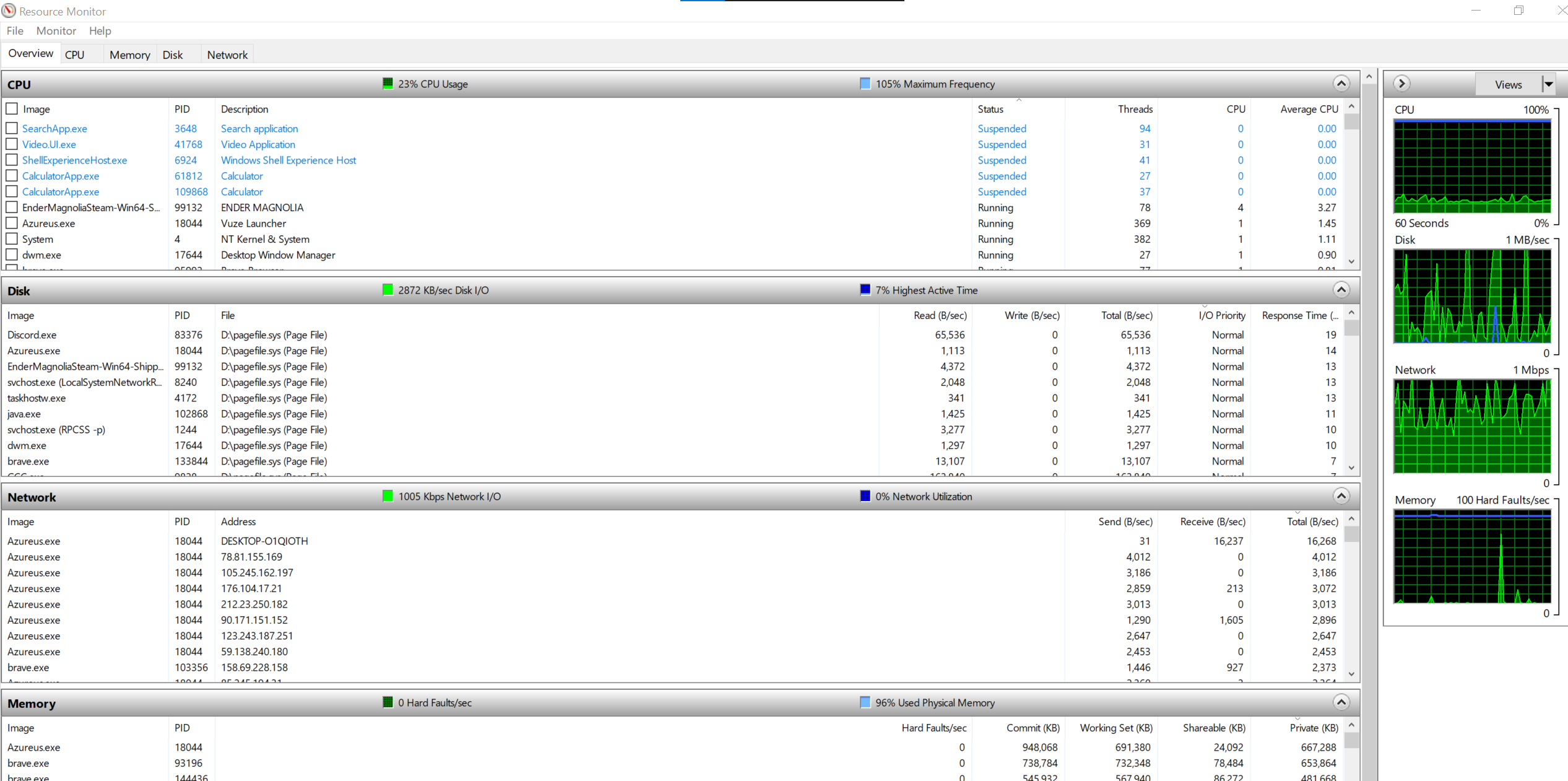The width and height of the screenshot is (1568, 781).
Task: Switch to the Overview tab
Action: click(x=30, y=53)
